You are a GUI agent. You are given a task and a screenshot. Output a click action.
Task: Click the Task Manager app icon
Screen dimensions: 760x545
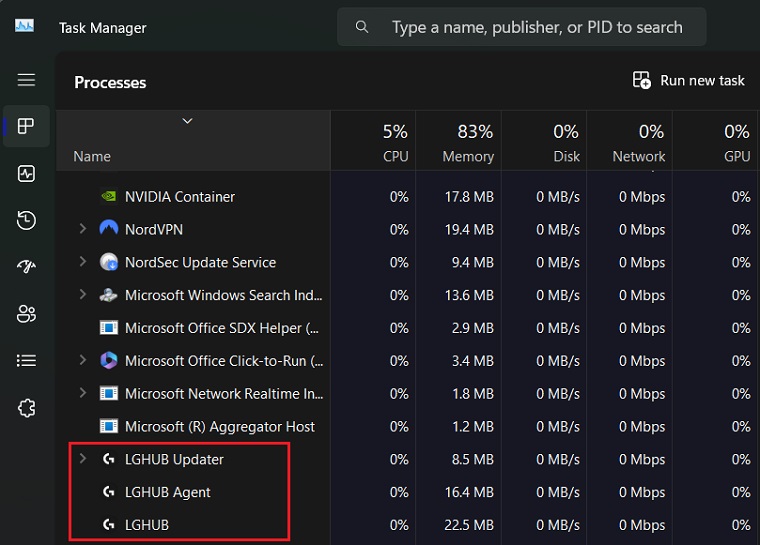click(x=24, y=26)
